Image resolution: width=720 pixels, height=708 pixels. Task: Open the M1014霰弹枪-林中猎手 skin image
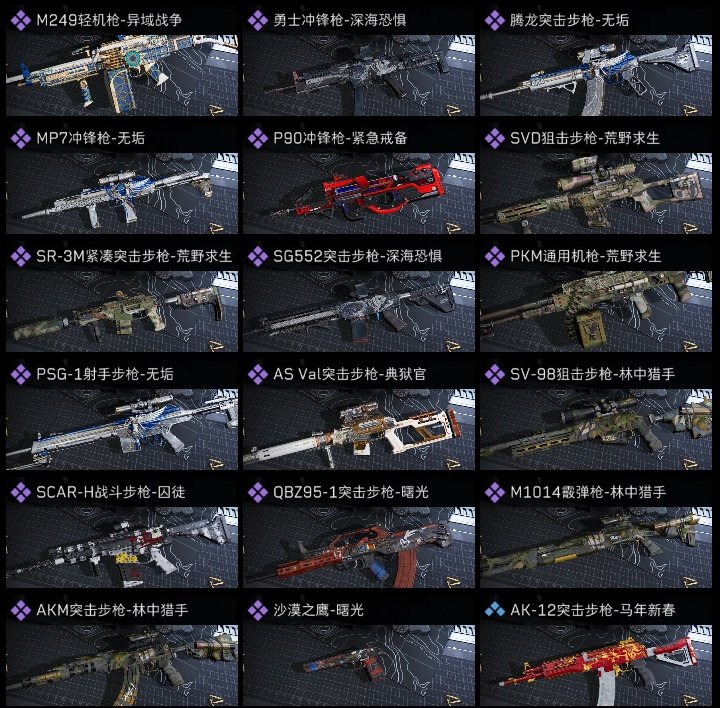[x=596, y=547]
